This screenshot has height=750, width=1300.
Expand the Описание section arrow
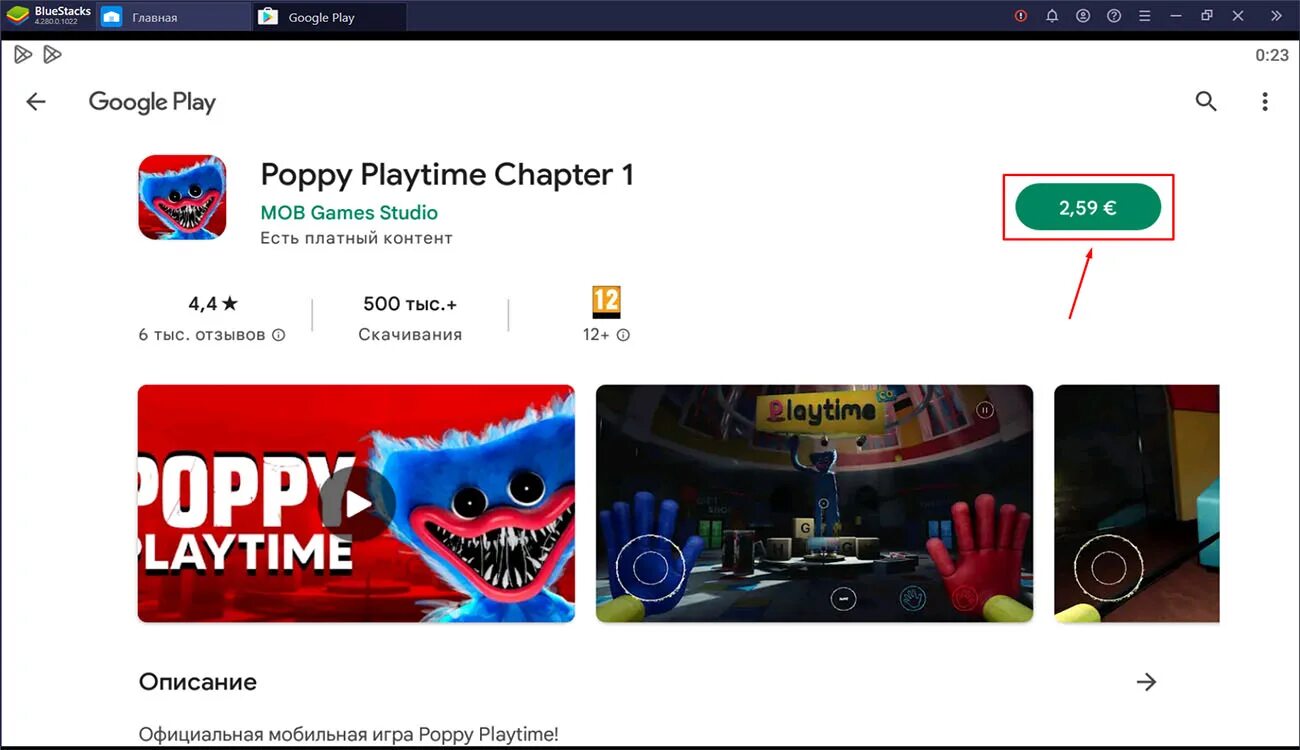pos(1146,682)
